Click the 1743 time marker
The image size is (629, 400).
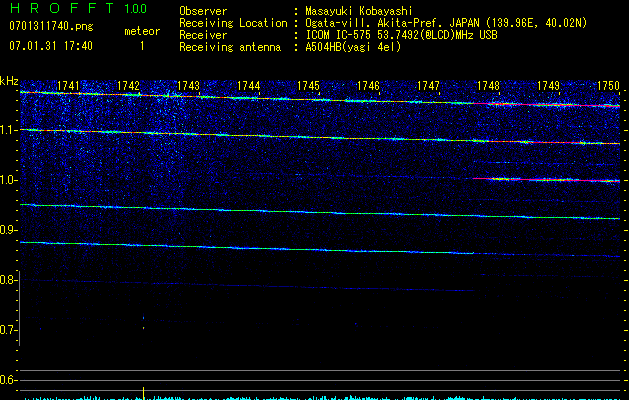(188, 86)
